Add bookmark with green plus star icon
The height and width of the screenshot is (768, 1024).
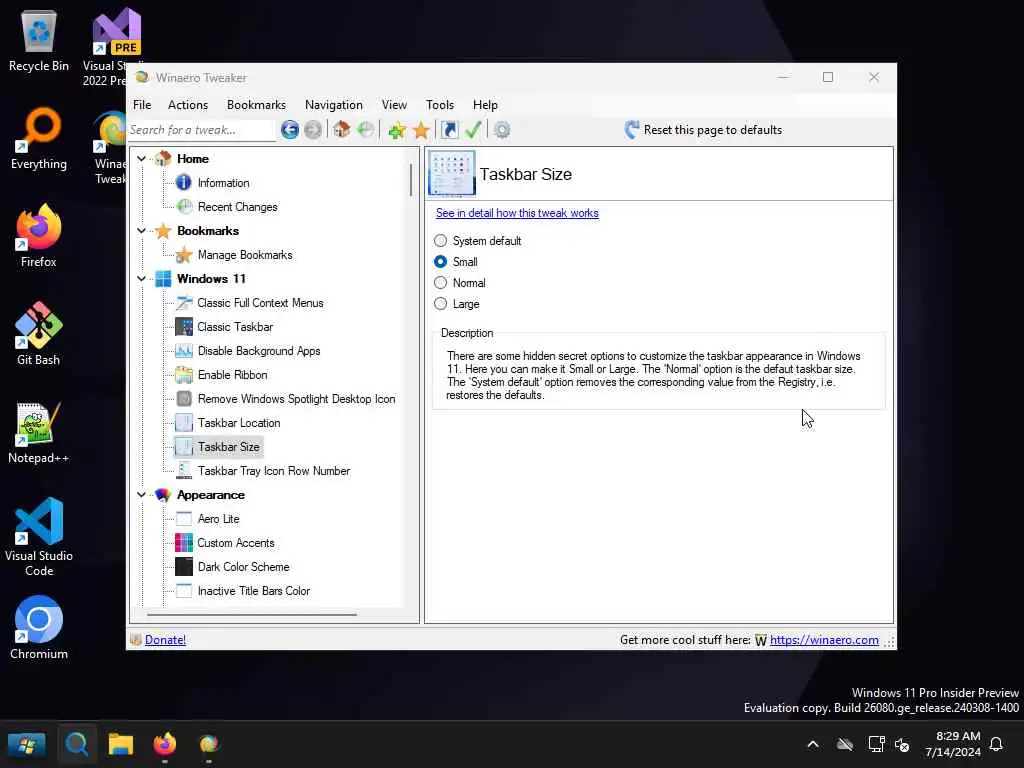click(x=396, y=130)
